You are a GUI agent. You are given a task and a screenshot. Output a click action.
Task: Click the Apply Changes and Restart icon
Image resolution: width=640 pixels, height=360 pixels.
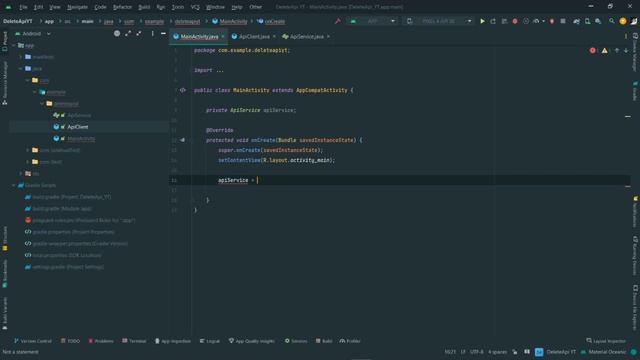click(493, 21)
